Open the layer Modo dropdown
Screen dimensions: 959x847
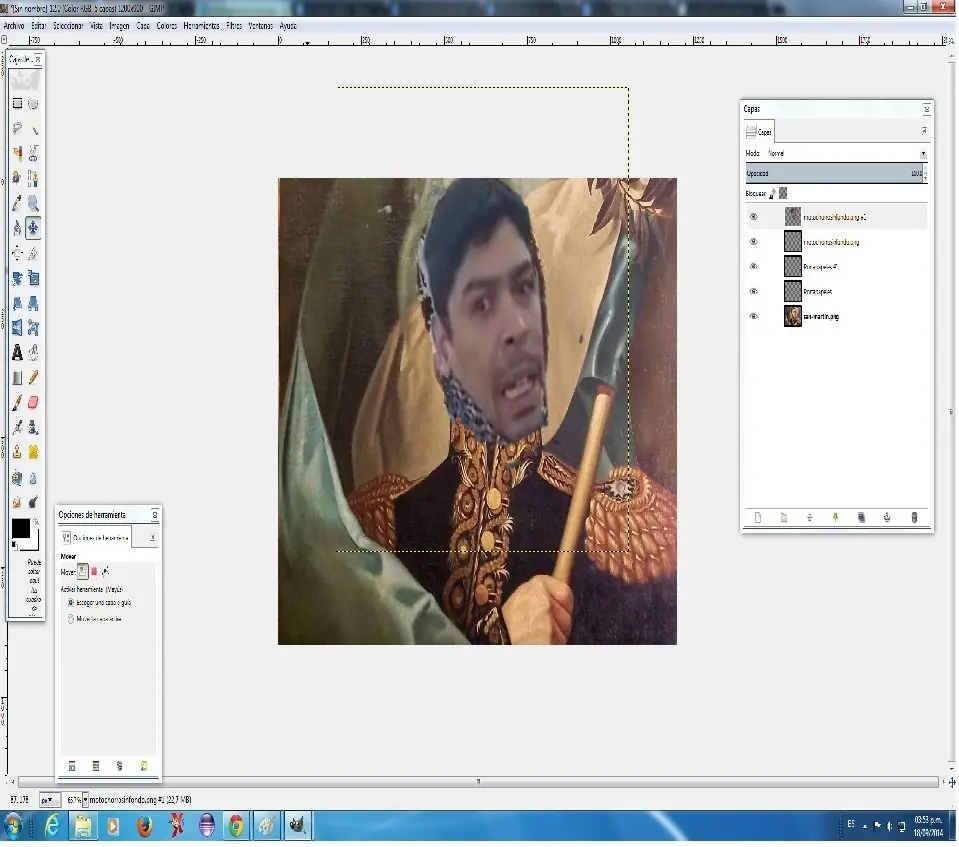tap(922, 154)
